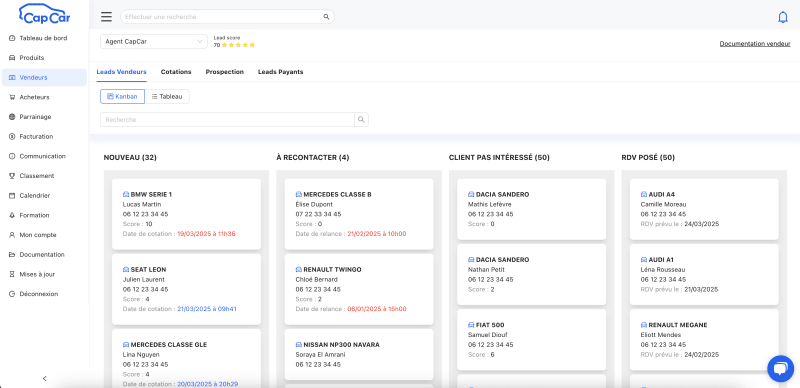Image resolution: width=800 pixels, height=388 pixels.
Task: Open the Leads Payants tab
Action: (281, 72)
